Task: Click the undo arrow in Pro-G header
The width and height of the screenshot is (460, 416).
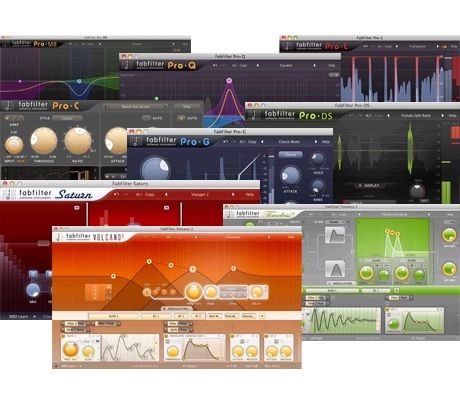Action: [226, 142]
